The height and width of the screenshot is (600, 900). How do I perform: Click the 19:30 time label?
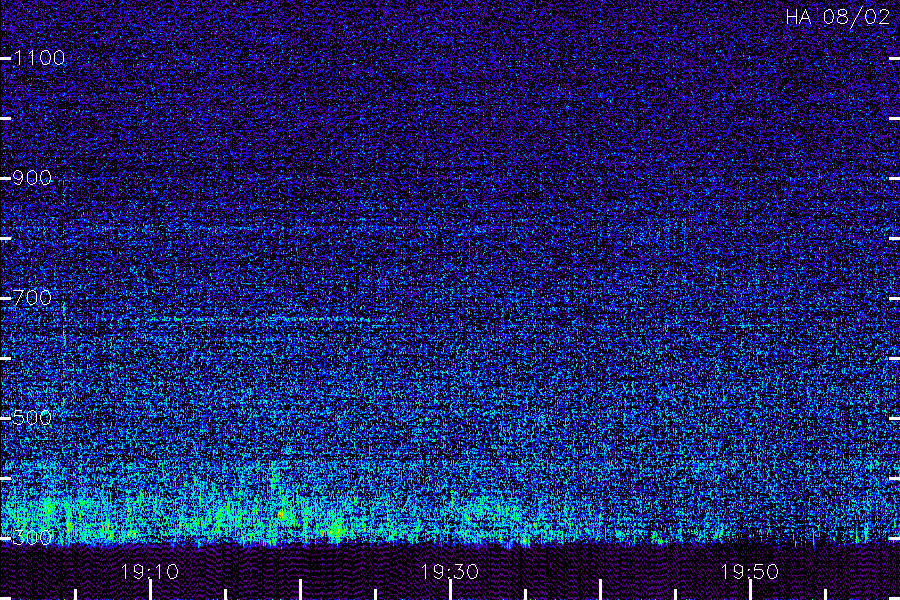(x=449, y=572)
